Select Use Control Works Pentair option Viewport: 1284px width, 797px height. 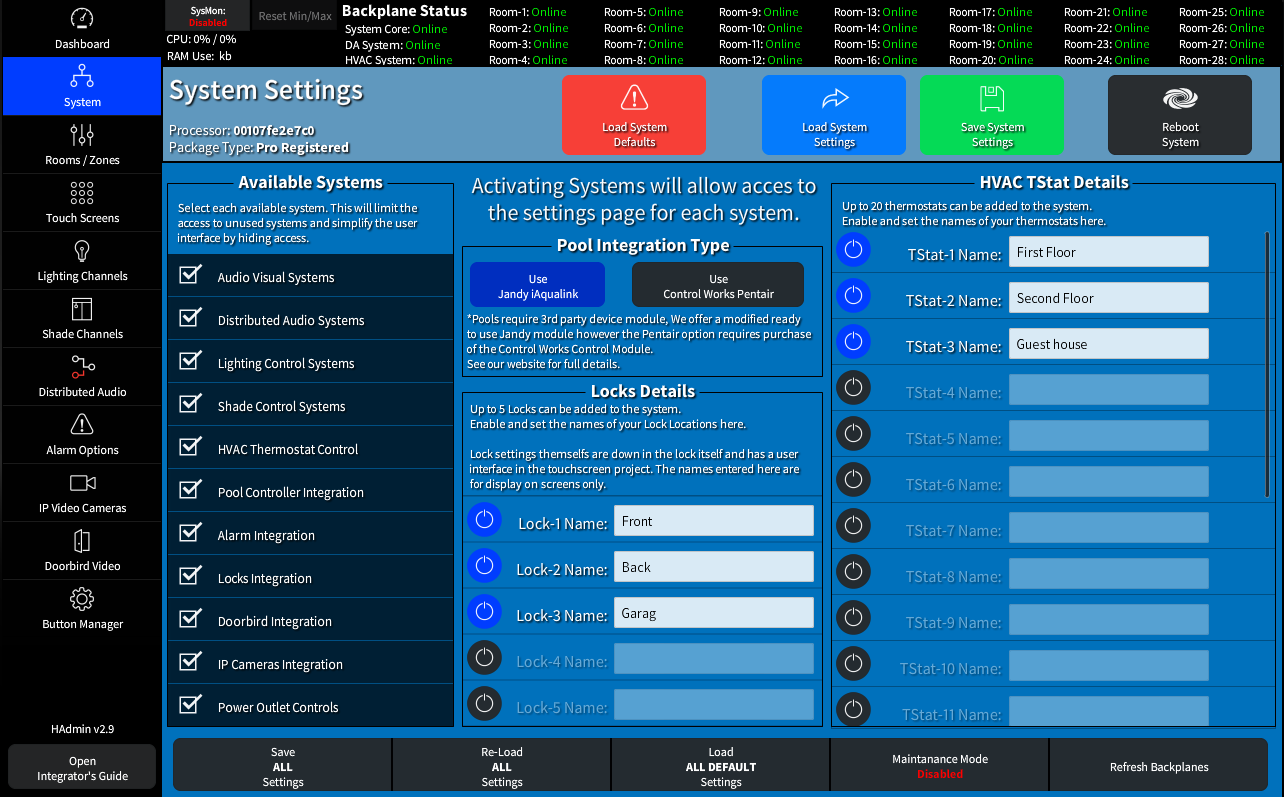[x=718, y=286]
